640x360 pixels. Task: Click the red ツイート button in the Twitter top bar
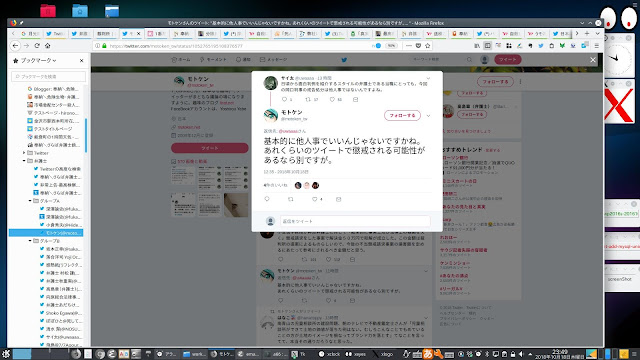508,60
